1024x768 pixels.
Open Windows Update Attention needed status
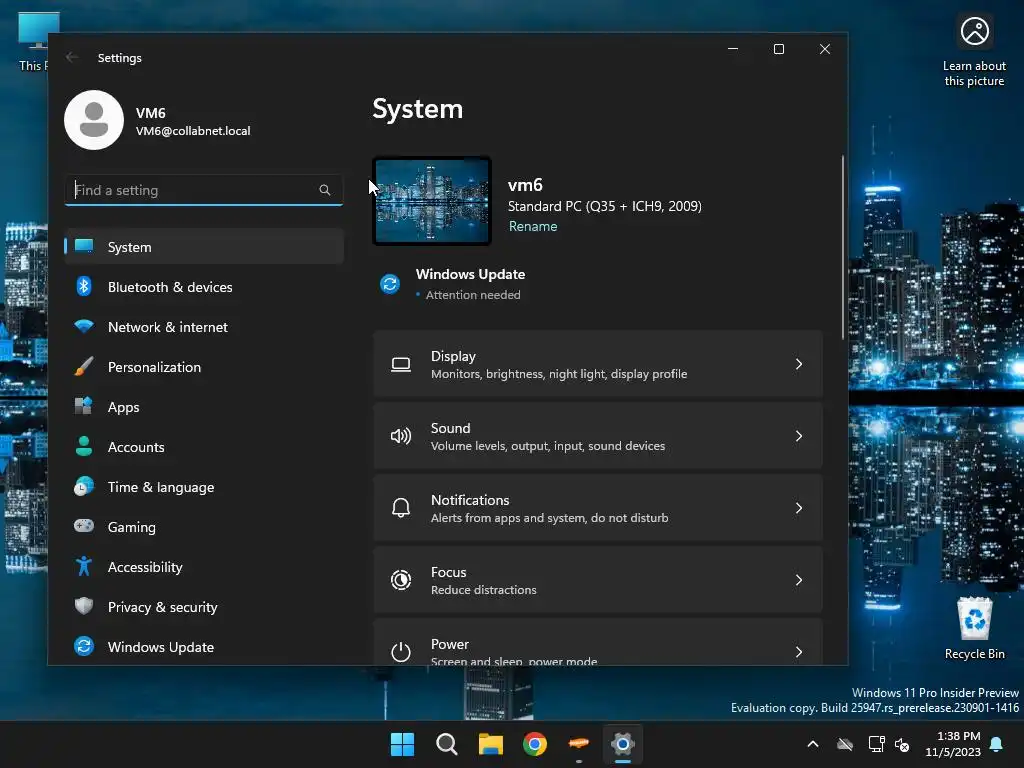pyautogui.click(x=453, y=284)
